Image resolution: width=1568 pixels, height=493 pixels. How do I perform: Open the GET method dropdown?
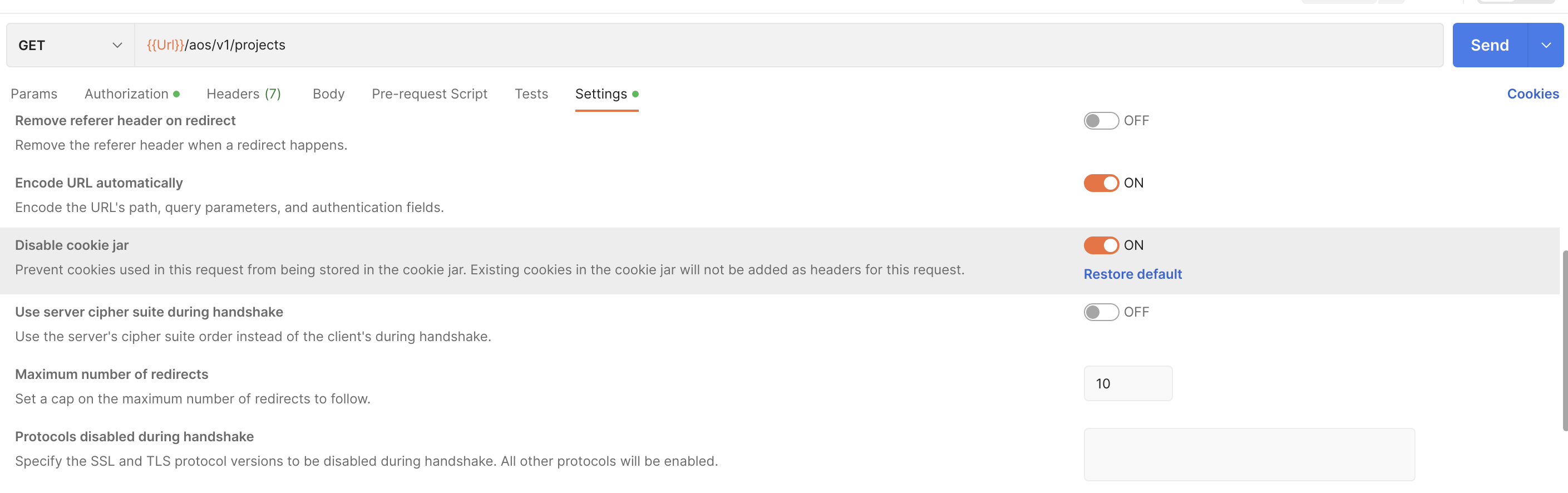[70, 45]
